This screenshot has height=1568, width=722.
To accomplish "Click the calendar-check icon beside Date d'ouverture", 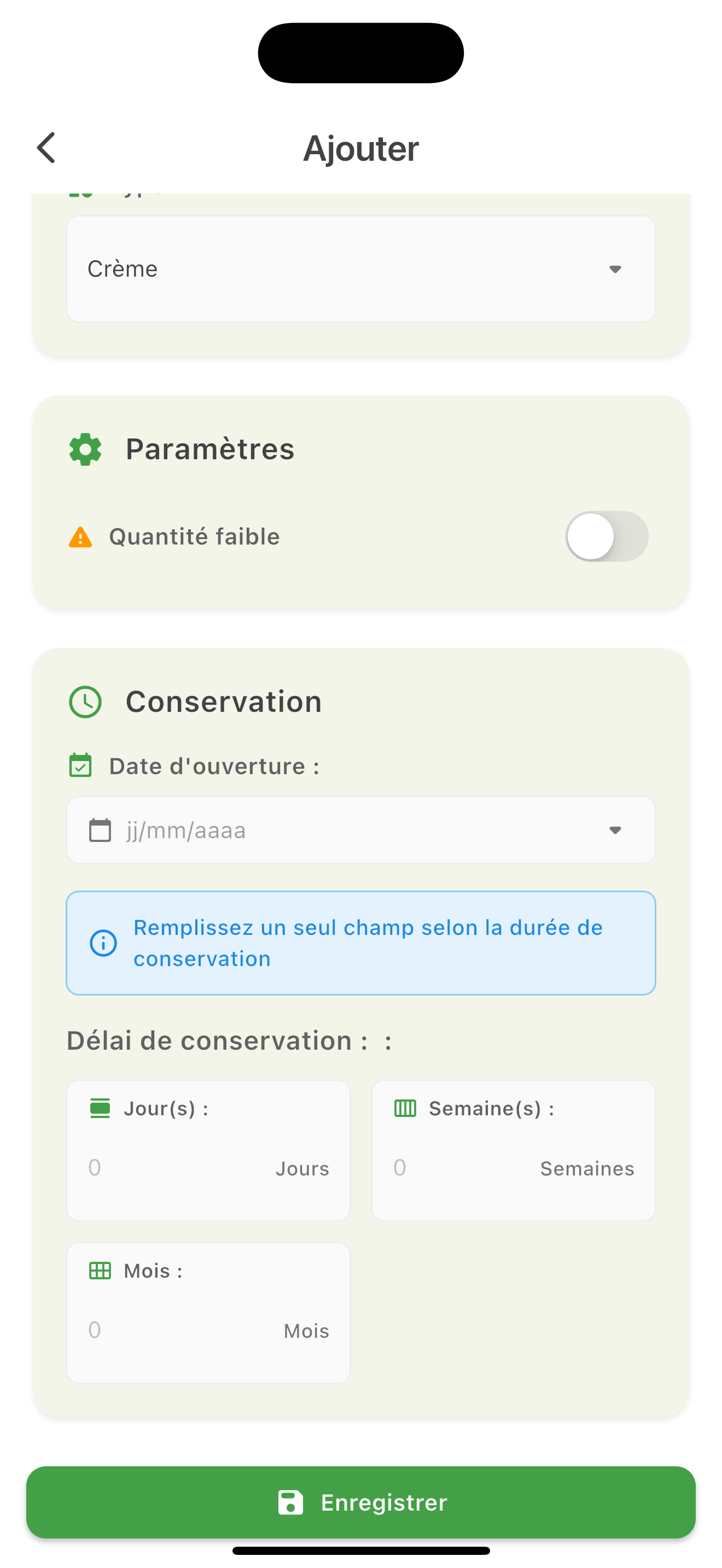I will pos(80,766).
